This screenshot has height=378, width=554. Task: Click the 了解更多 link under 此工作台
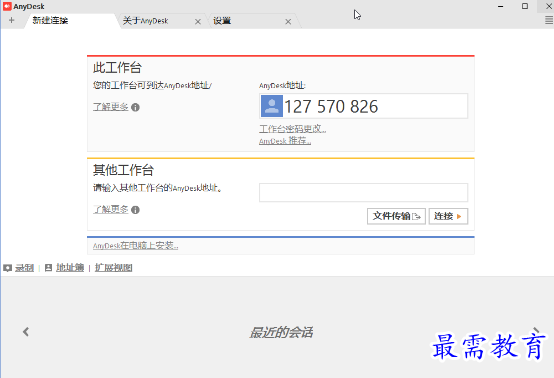click(111, 107)
